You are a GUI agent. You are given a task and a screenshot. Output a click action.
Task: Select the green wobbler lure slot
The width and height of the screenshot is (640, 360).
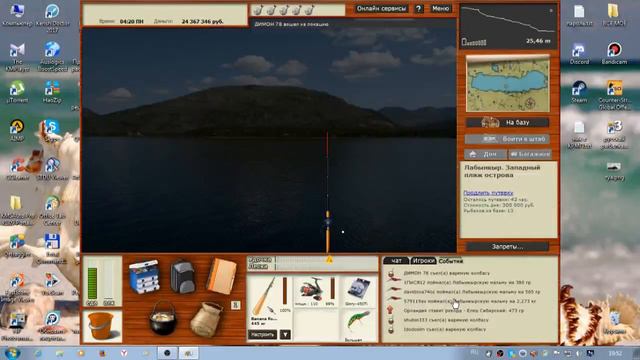[358, 325]
